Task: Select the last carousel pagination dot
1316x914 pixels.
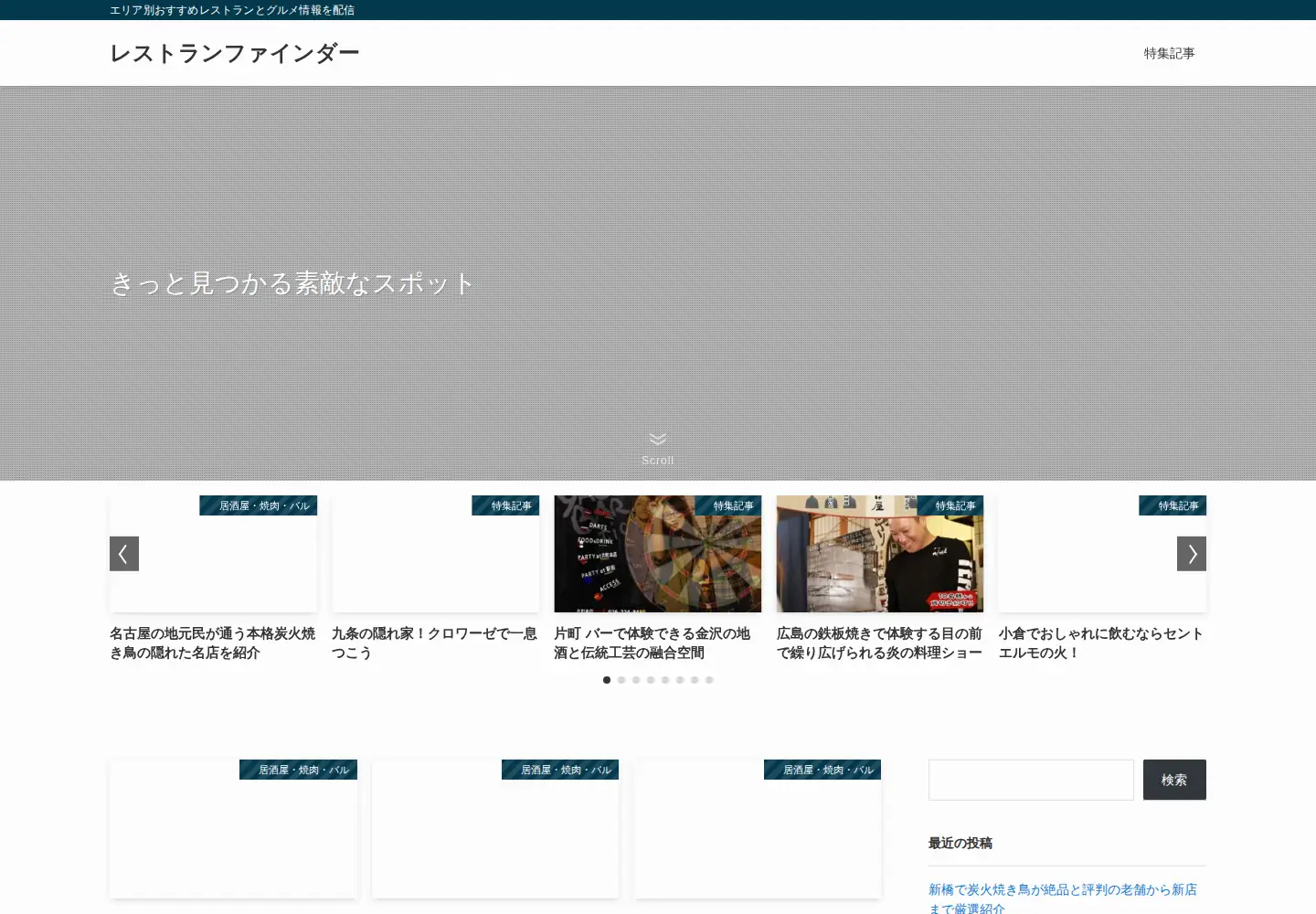Action: [709, 680]
